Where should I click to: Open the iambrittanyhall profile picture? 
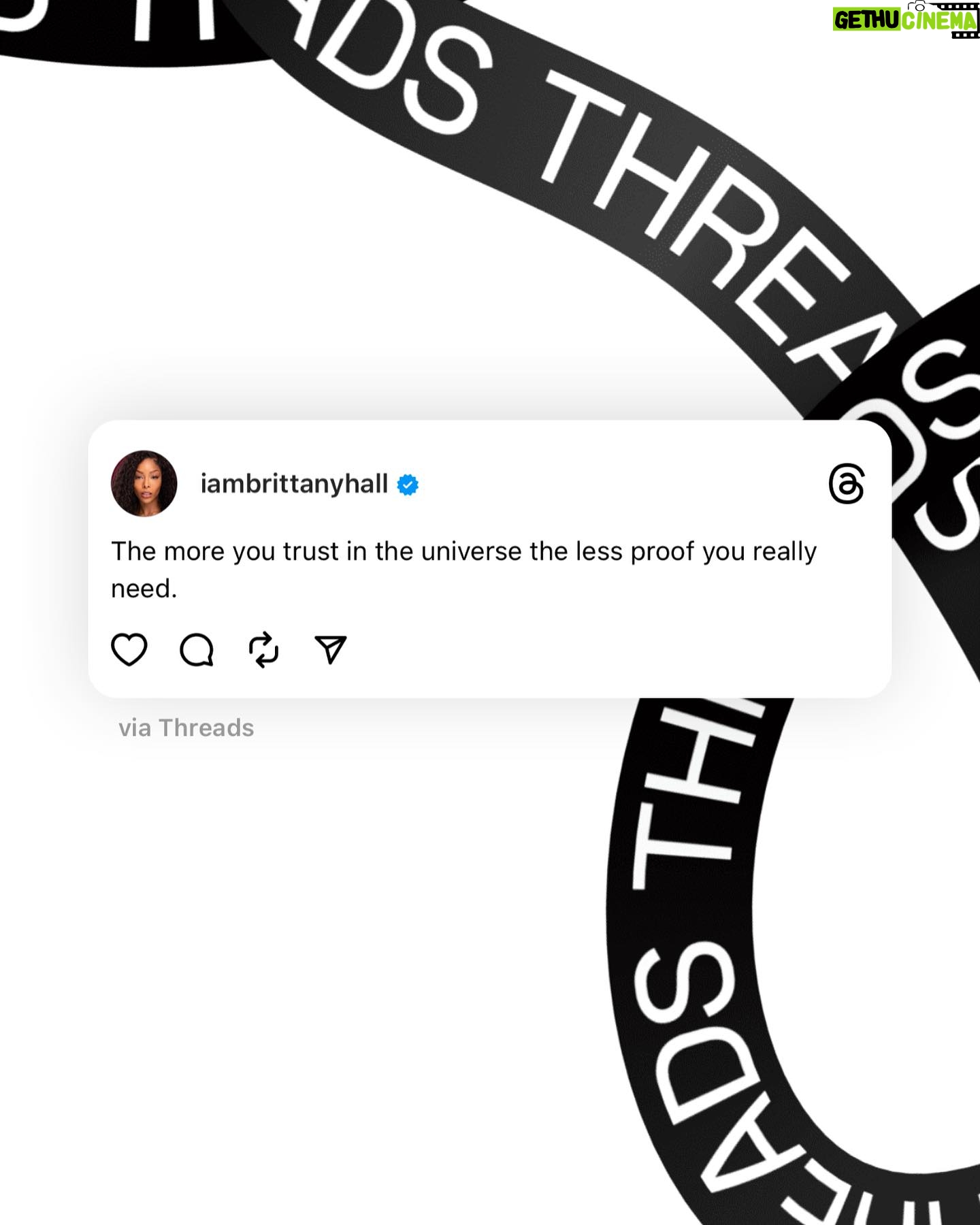pos(144,483)
